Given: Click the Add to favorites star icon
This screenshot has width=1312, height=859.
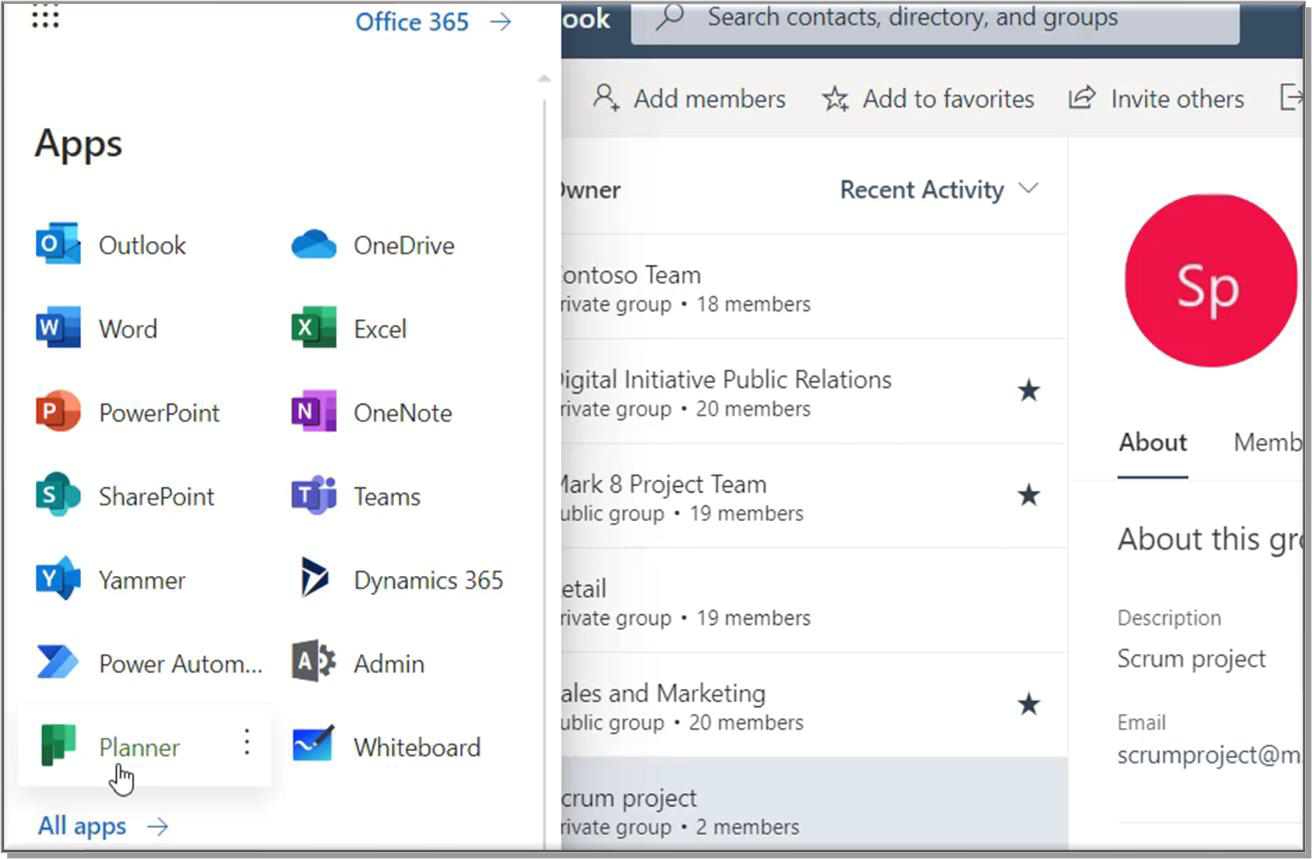Looking at the screenshot, I should (835, 99).
